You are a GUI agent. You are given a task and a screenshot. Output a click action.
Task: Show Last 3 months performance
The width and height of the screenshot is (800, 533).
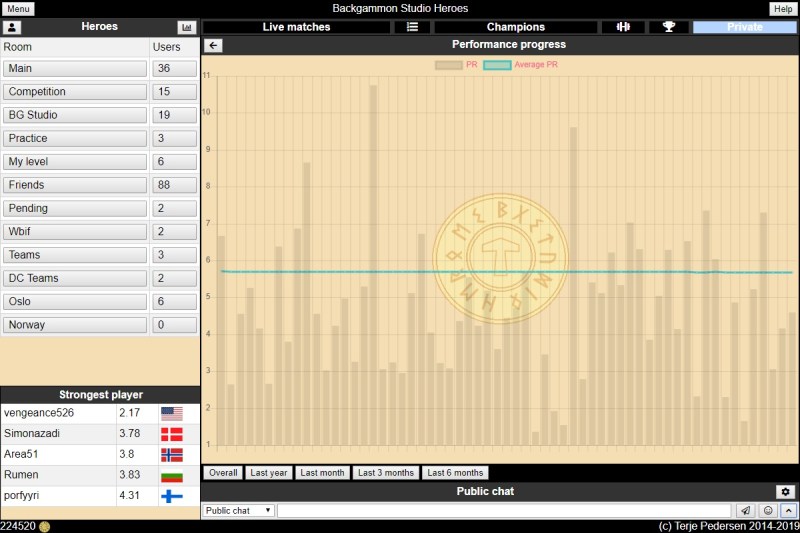coord(386,473)
